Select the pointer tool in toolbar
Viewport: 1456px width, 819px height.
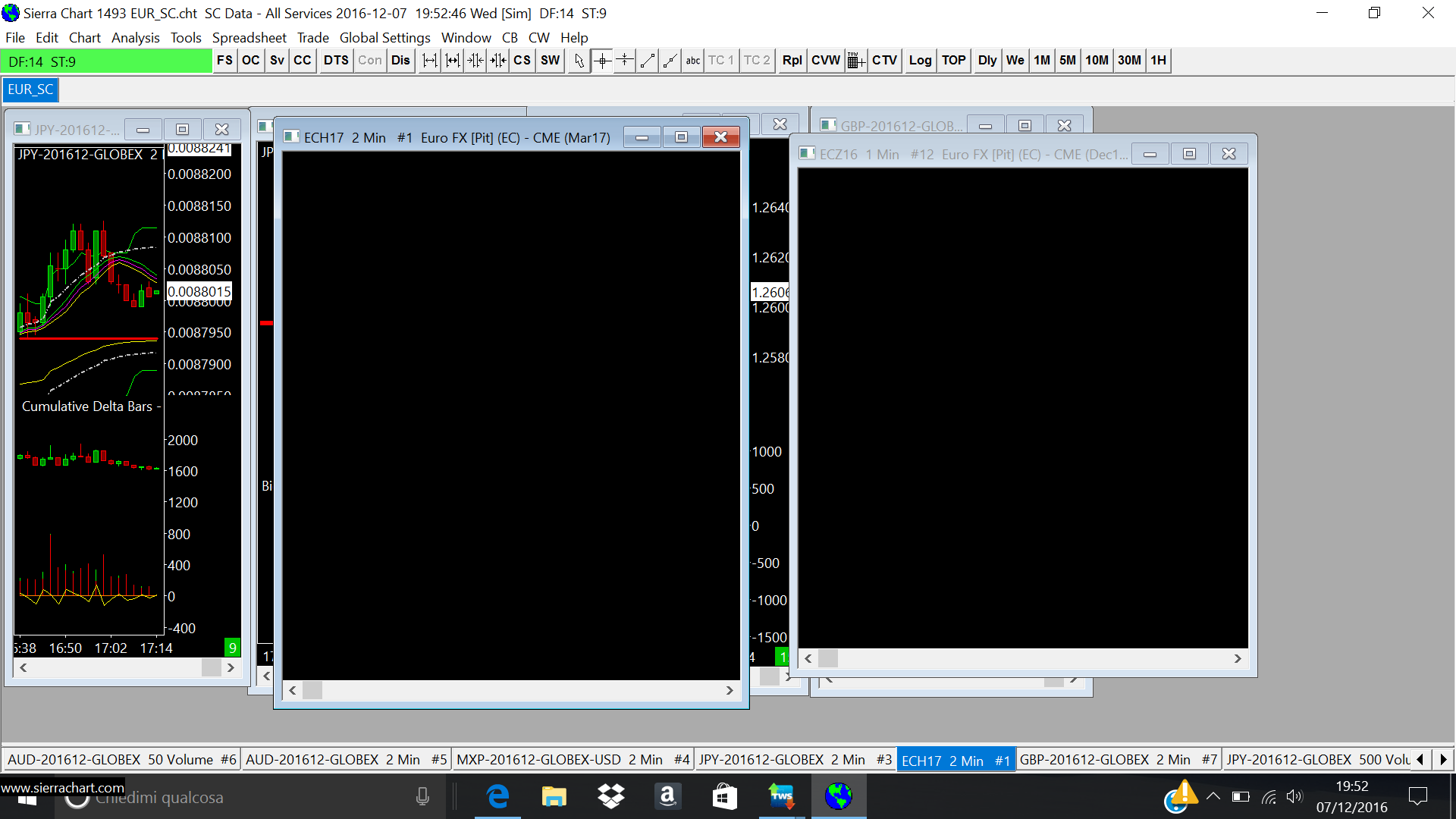pos(579,61)
